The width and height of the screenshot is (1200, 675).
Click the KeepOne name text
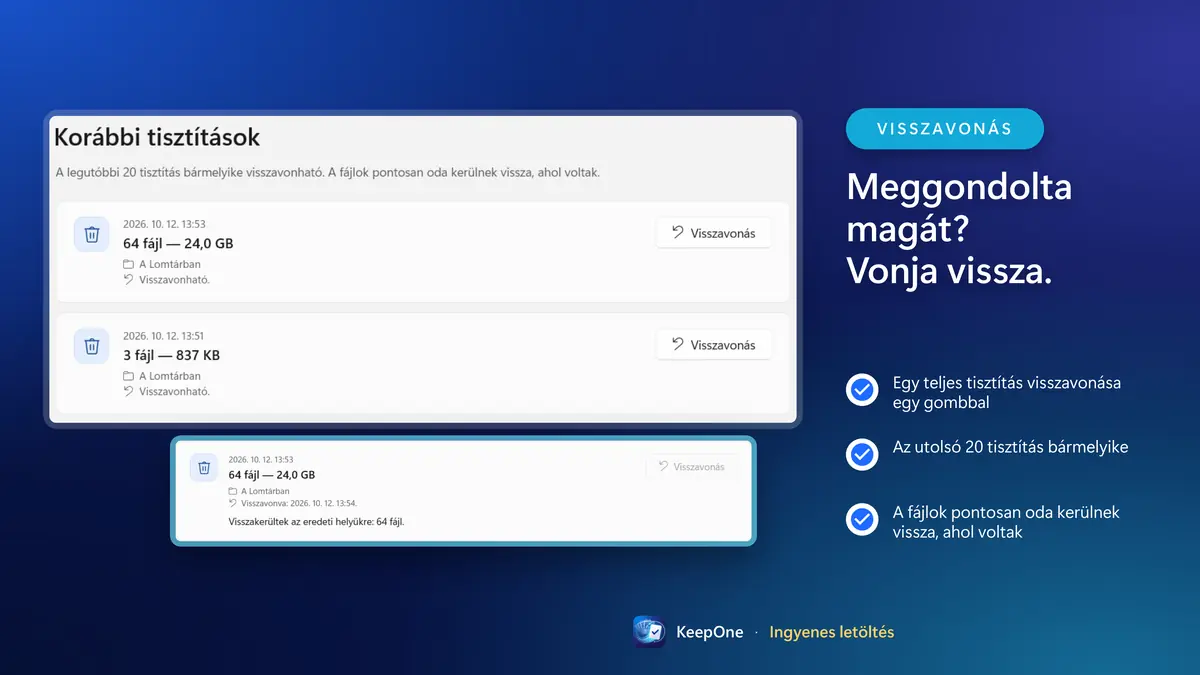coord(710,632)
